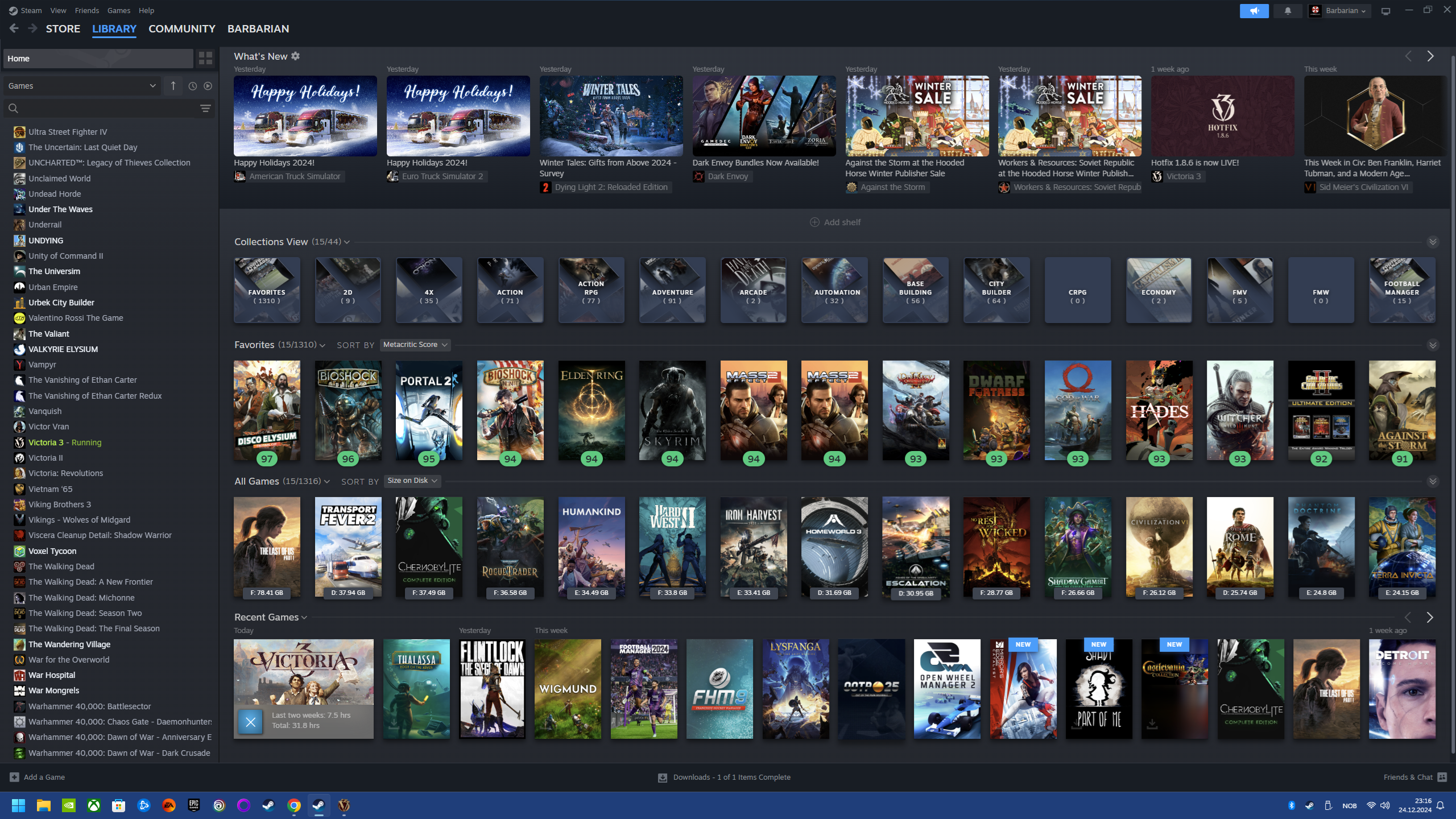Open the Disco Elysium favorite thumbnail
This screenshot has width=1456, height=819.
pyautogui.click(x=267, y=410)
